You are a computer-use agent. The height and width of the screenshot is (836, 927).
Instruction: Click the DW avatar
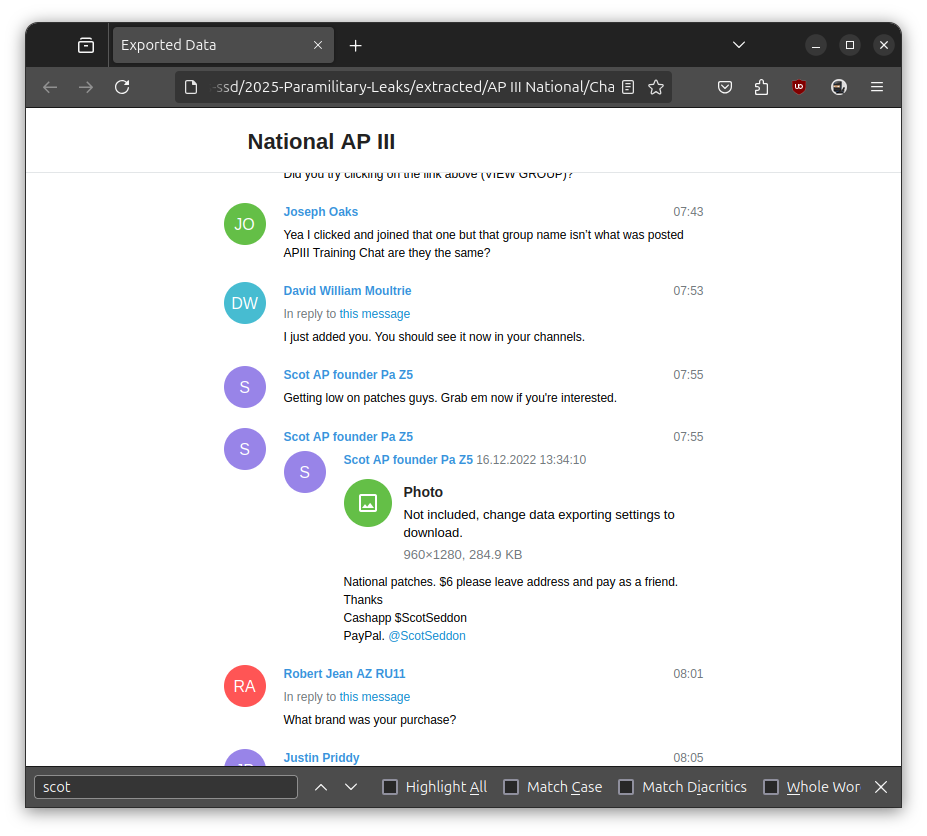[245, 303]
